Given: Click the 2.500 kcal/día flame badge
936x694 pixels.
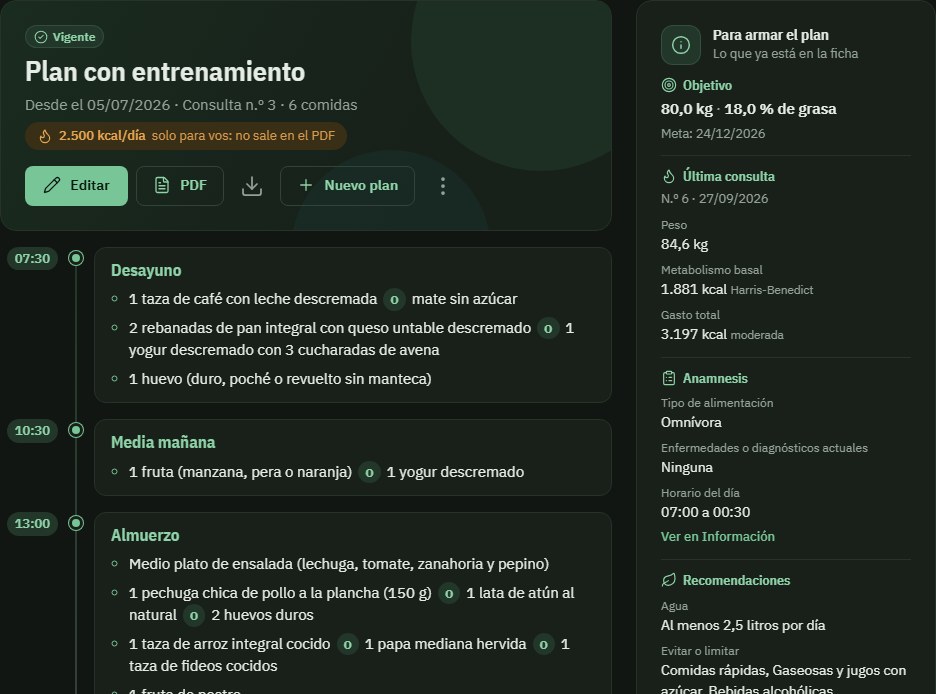Looking at the screenshot, I should pos(186,135).
